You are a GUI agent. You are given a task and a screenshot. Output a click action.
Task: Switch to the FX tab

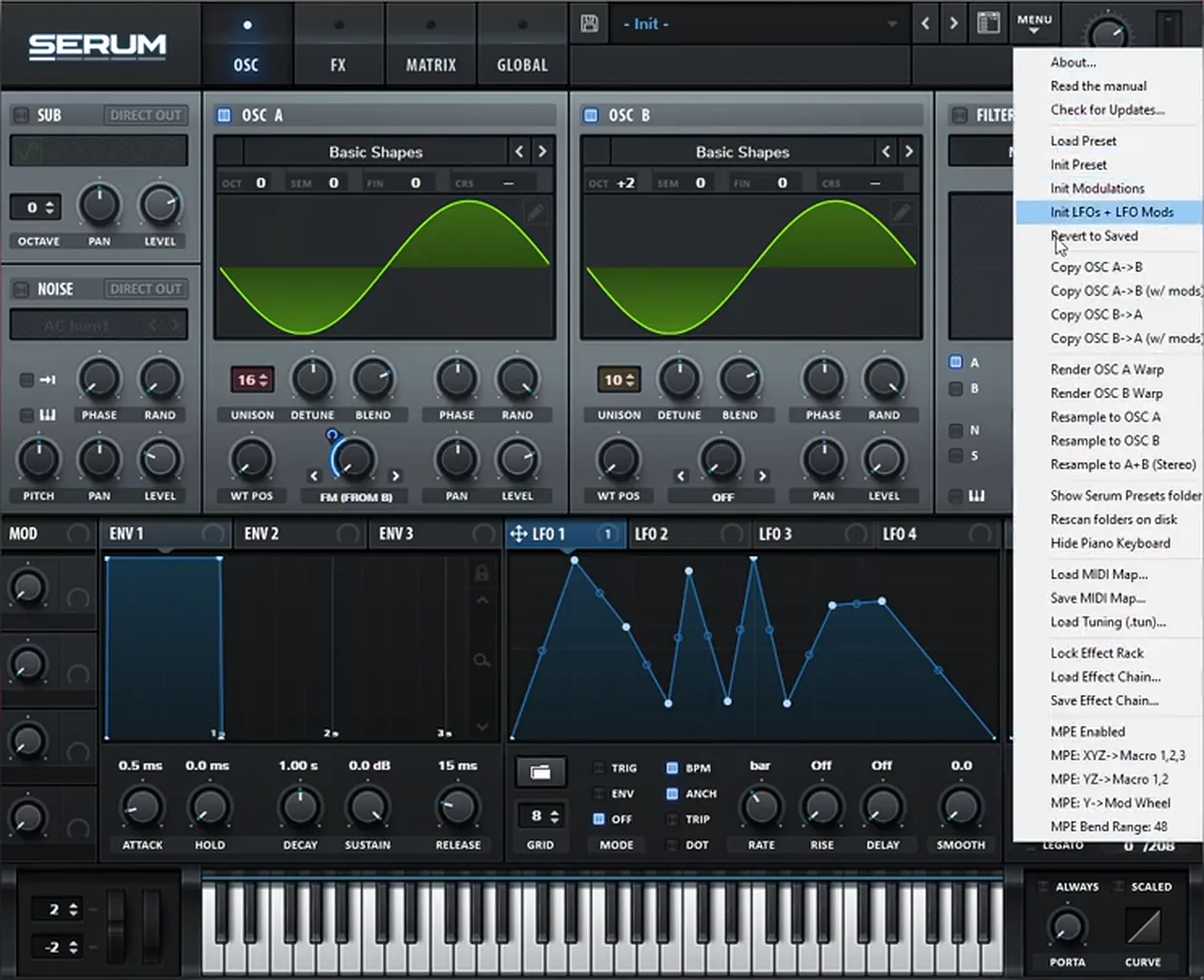click(339, 44)
